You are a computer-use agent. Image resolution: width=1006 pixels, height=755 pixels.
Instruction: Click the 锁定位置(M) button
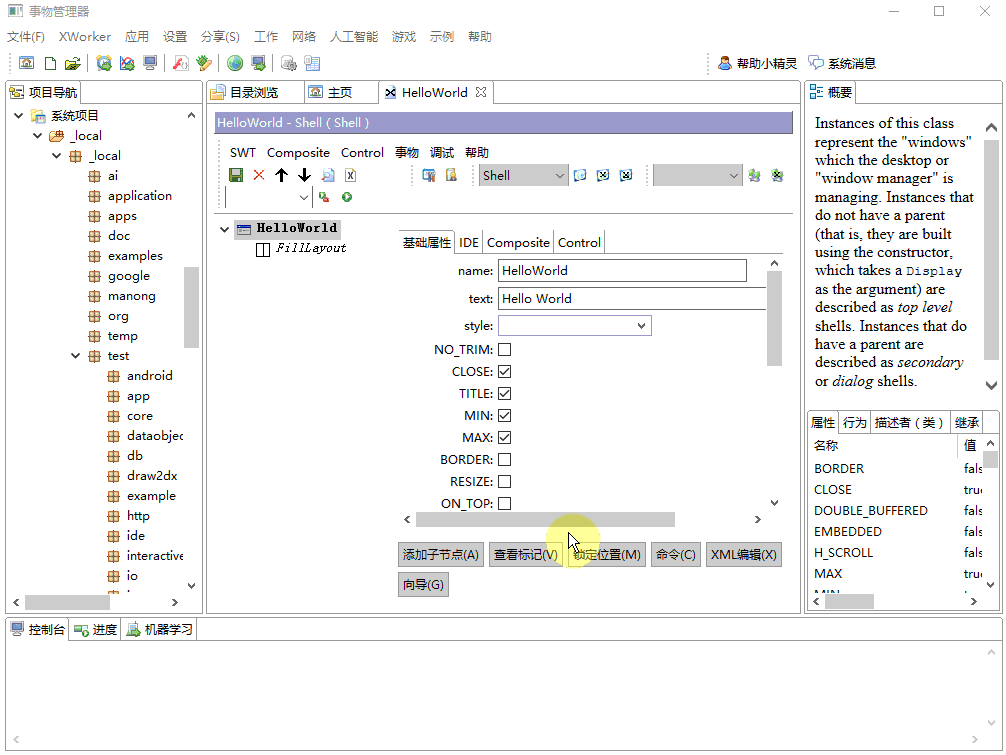[x=607, y=554]
